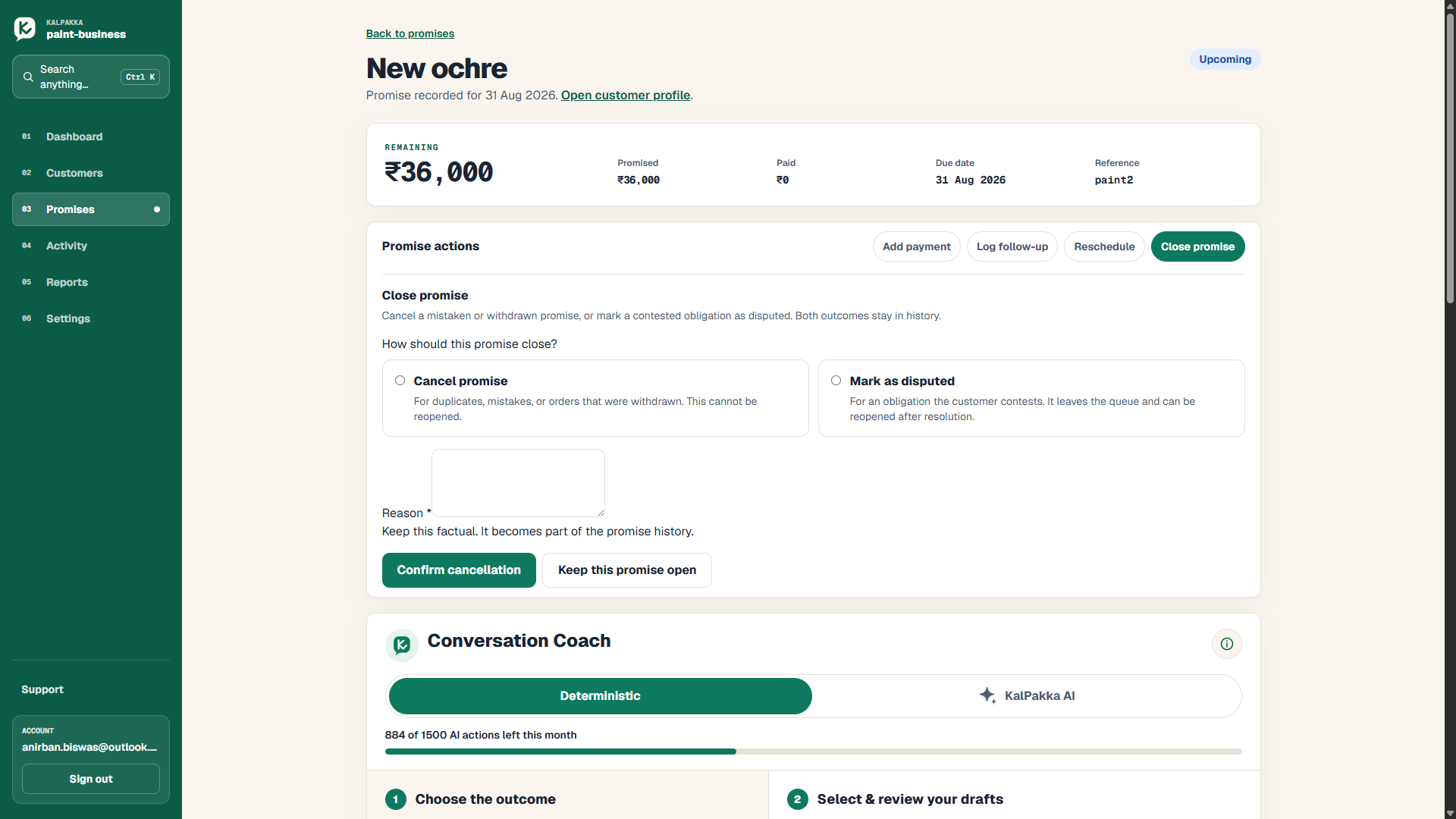Open the Conversation Coach info icon
Image resolution: width=1456 pixels, height=819 pixels.
point(1226,644)
